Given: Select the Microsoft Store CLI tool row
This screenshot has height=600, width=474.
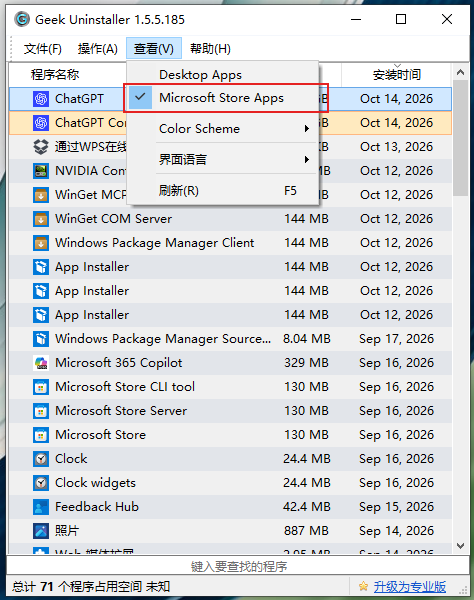Looking at the screenshot, I should point(230,387).
